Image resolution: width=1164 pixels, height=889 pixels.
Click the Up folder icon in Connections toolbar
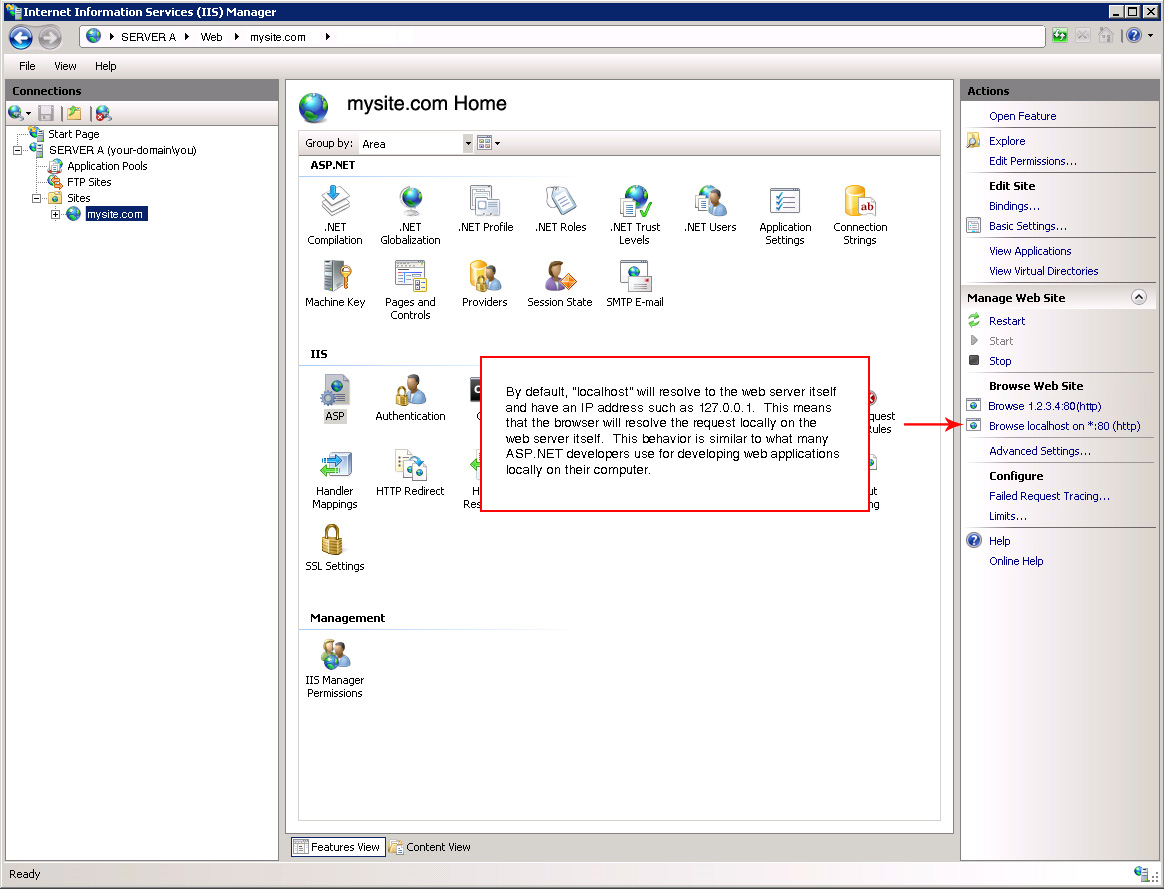[74, 113]
